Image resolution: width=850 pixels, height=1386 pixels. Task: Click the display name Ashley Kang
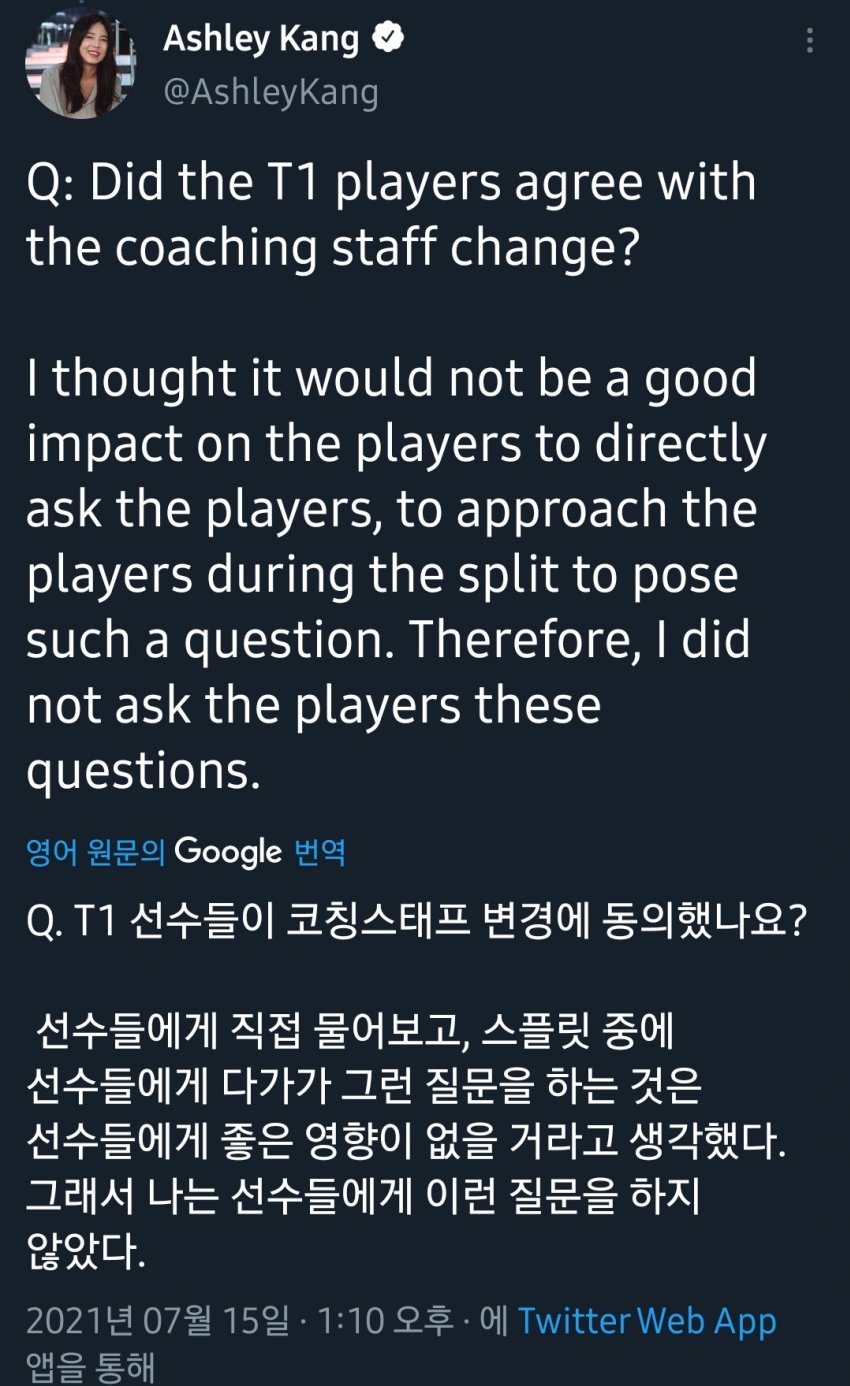(x=260, y=40)
